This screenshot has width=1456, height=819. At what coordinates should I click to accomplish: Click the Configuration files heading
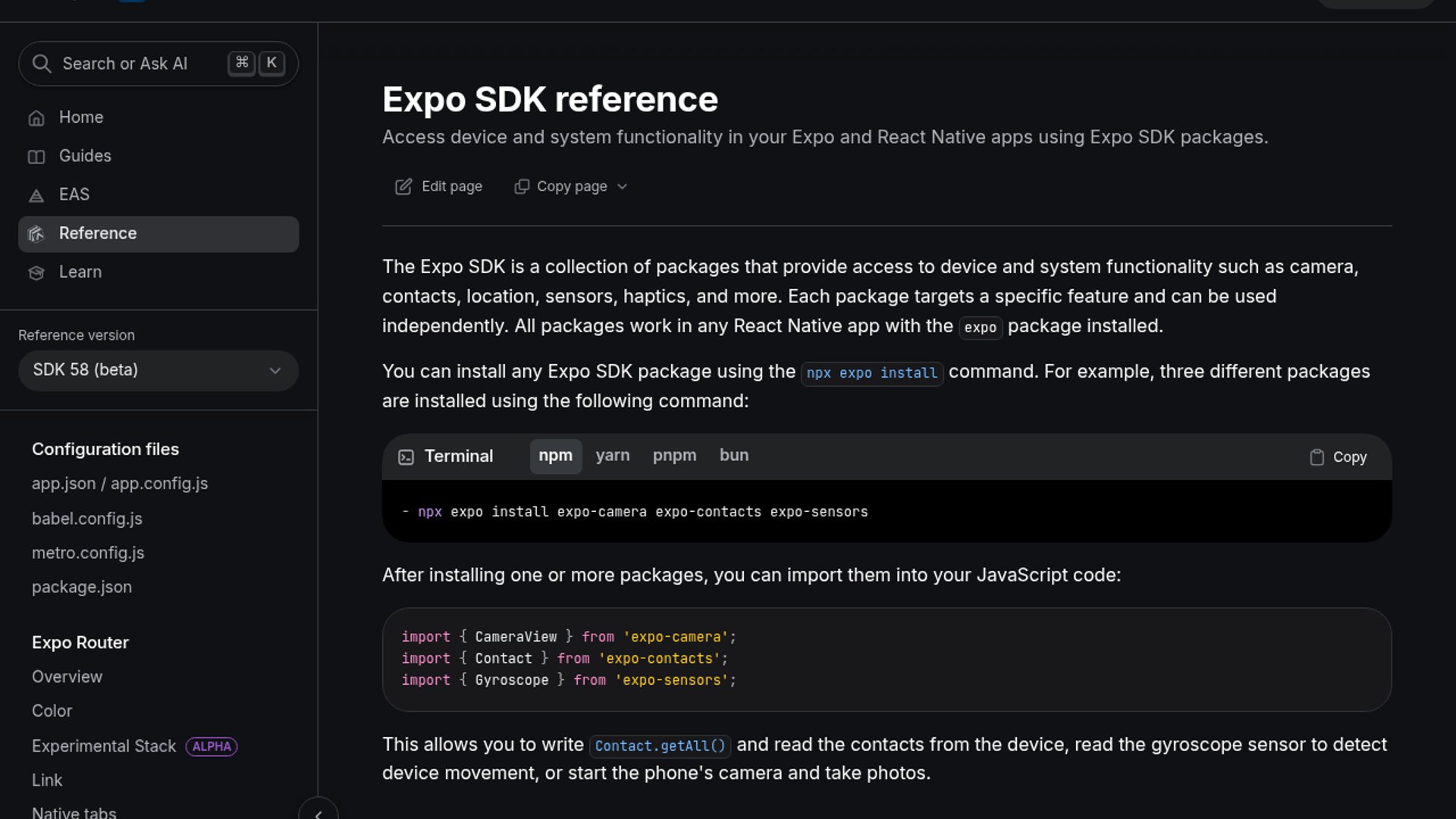tap(105, 450)
